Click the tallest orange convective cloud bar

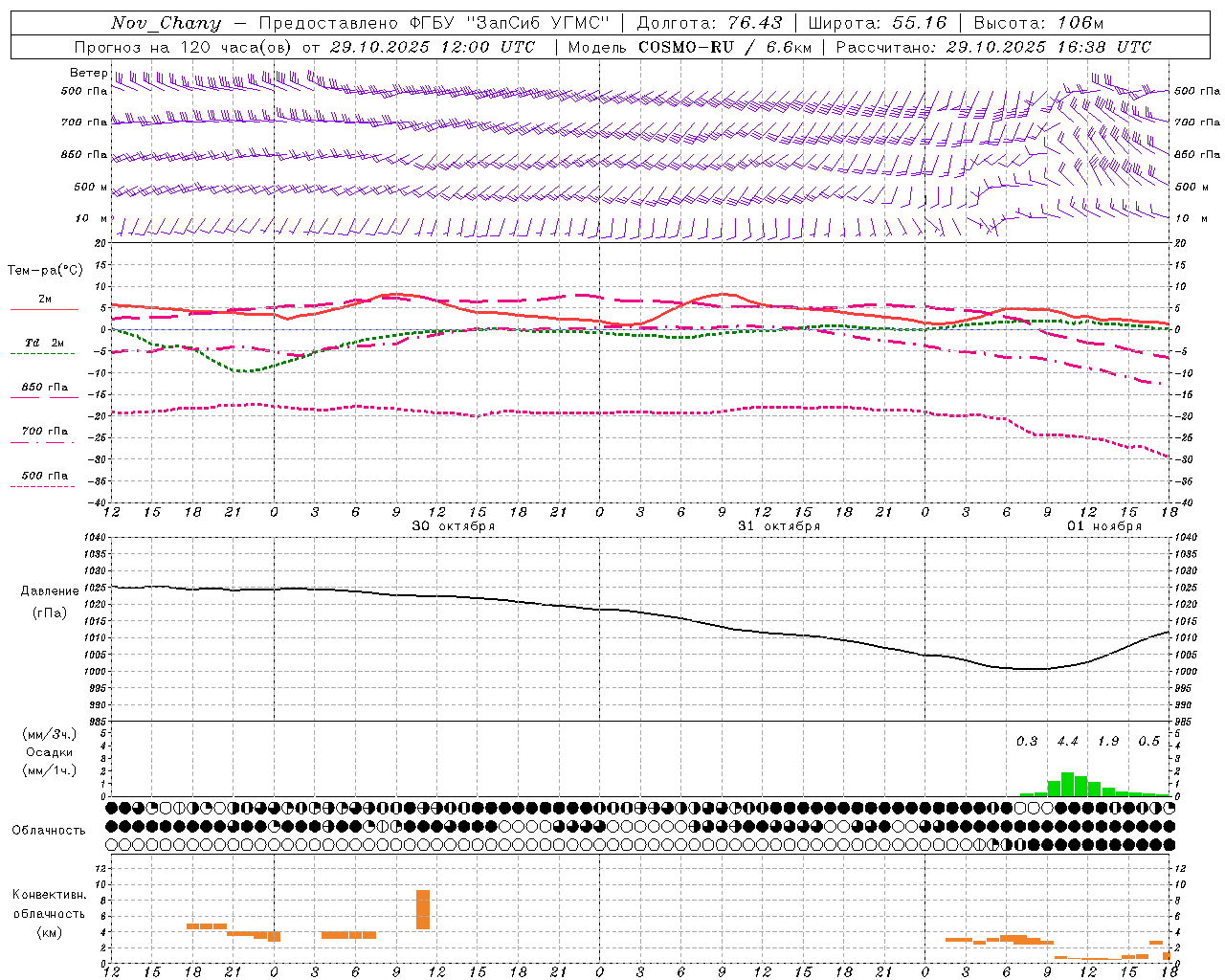[x=423, y=909]
